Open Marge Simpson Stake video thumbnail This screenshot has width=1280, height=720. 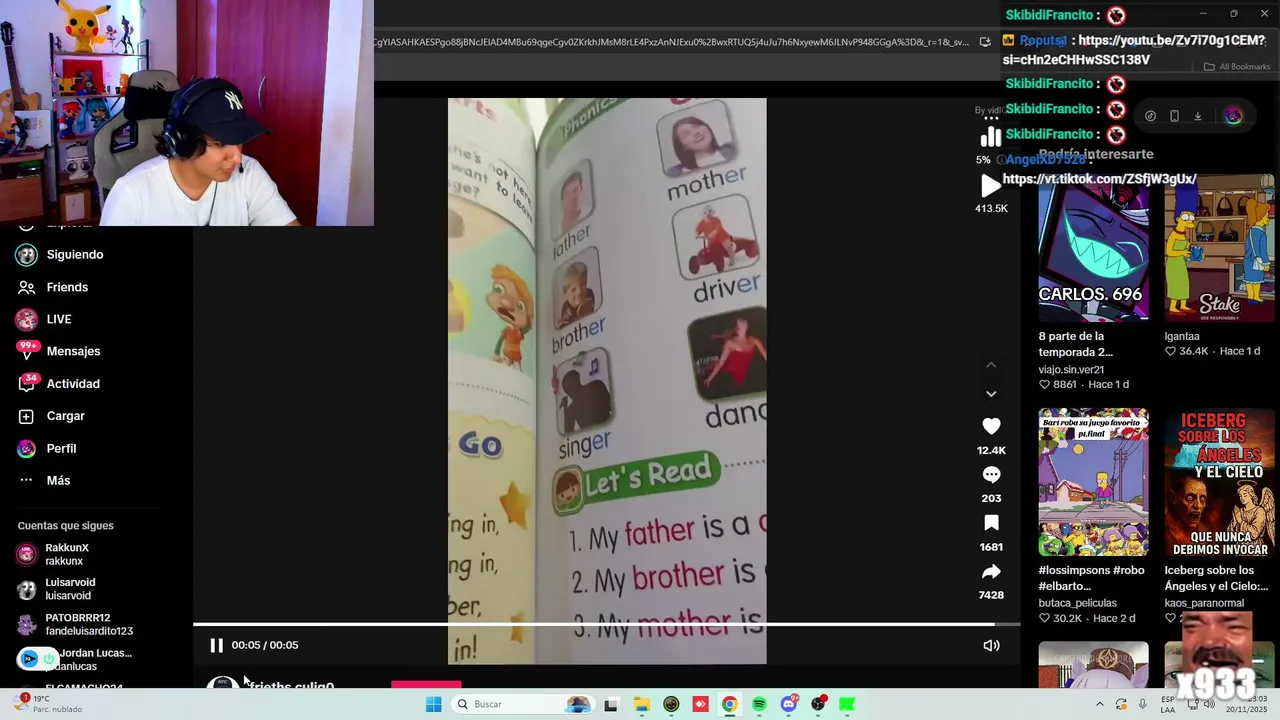pos(1219,248)
